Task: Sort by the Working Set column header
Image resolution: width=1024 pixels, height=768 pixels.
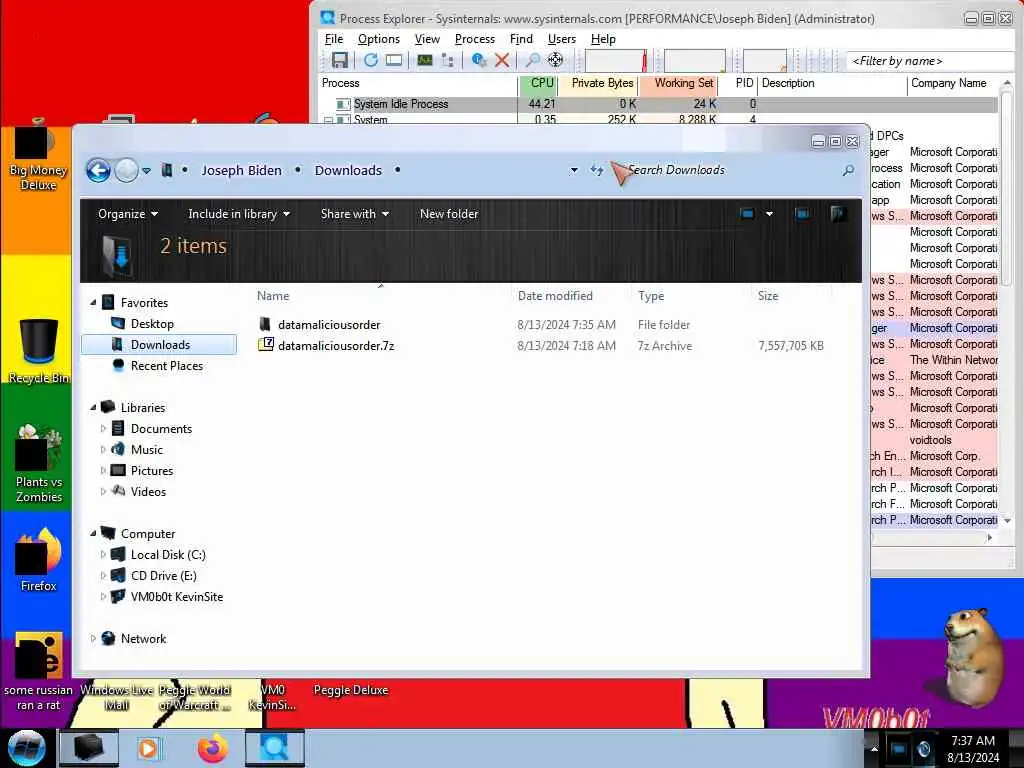Action: coord(678,84)
